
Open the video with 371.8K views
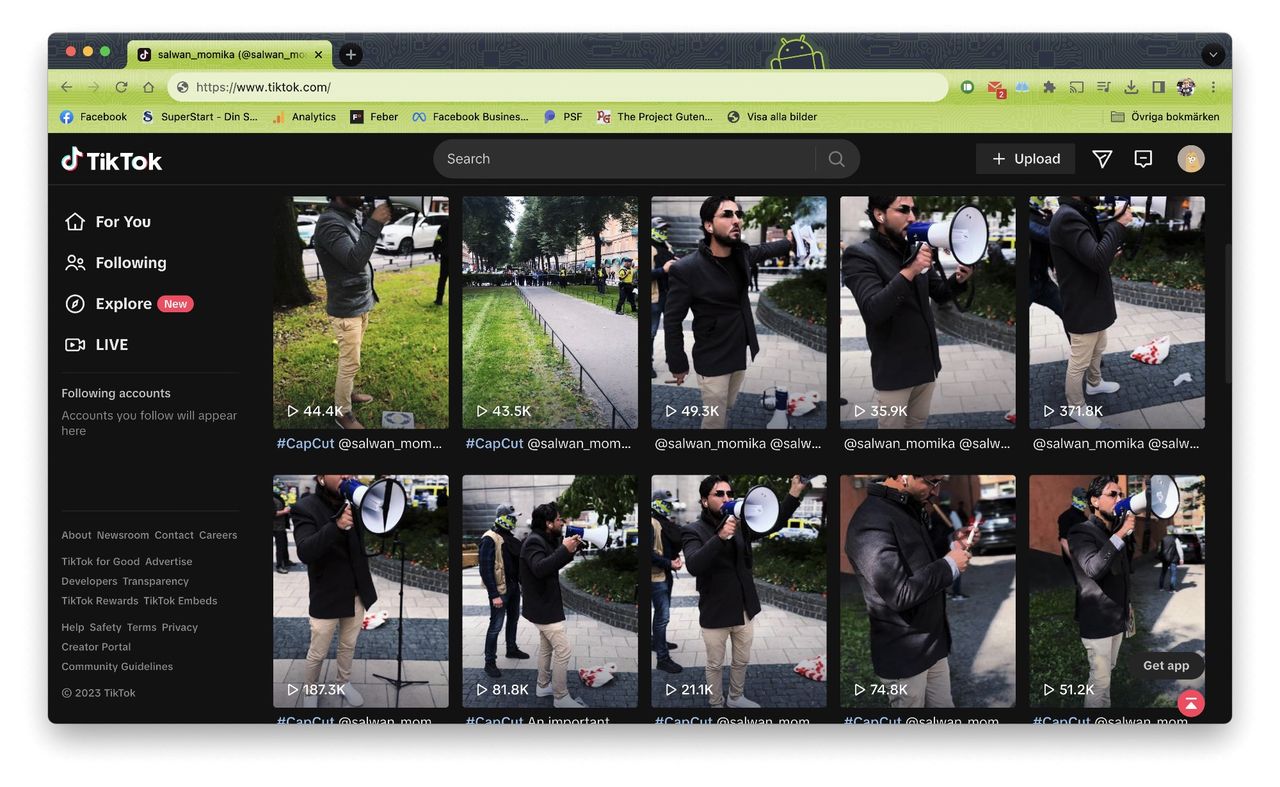[1116, 312]
